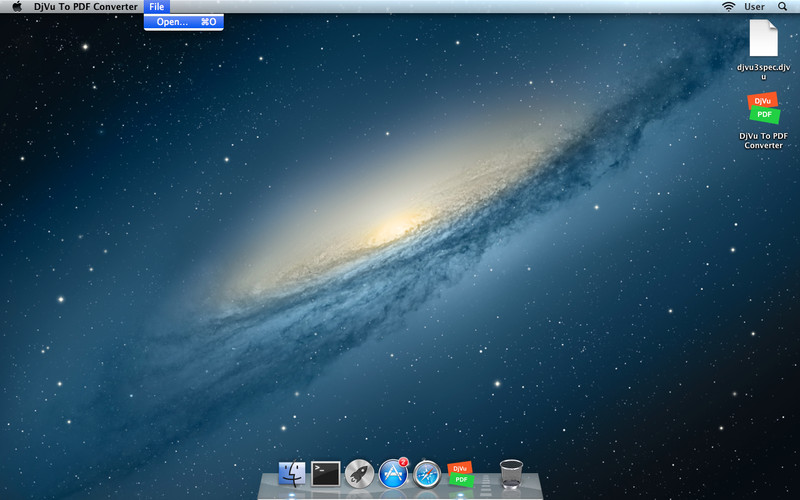Click the DjVu To PDF Converter desktop label
800x500 pixels.
(x=763, y=140)
